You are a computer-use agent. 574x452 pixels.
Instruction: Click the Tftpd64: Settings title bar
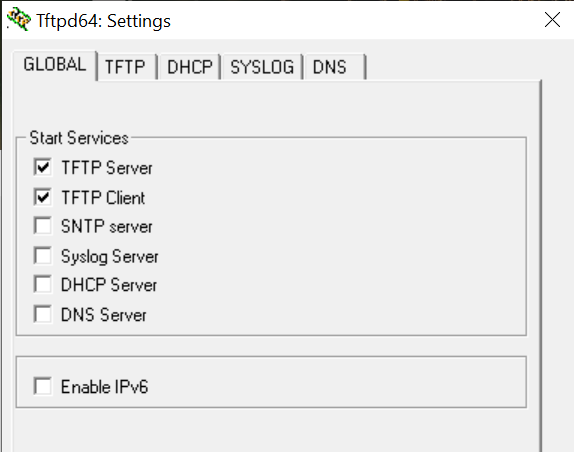271,20
